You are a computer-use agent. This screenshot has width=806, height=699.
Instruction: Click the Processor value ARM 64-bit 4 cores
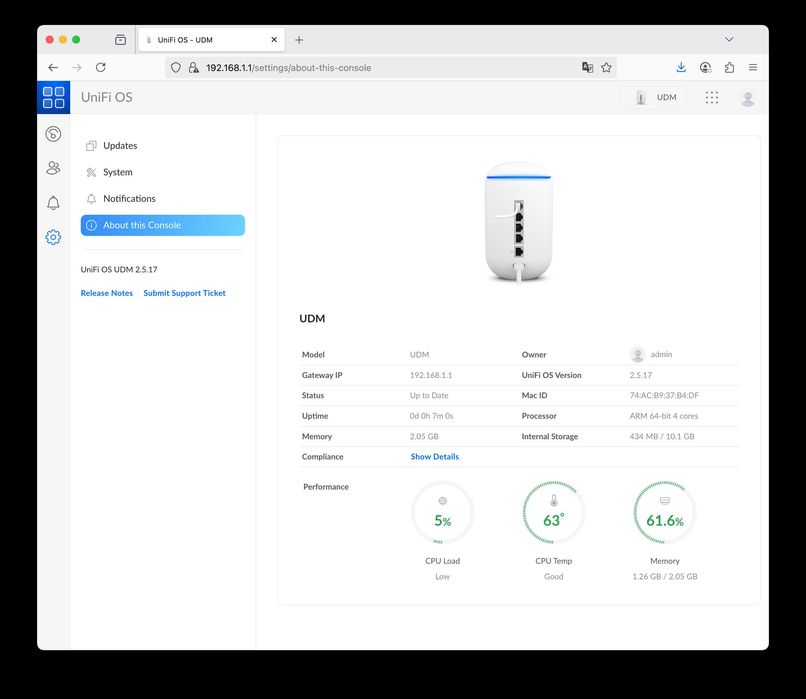coord(664,416)
